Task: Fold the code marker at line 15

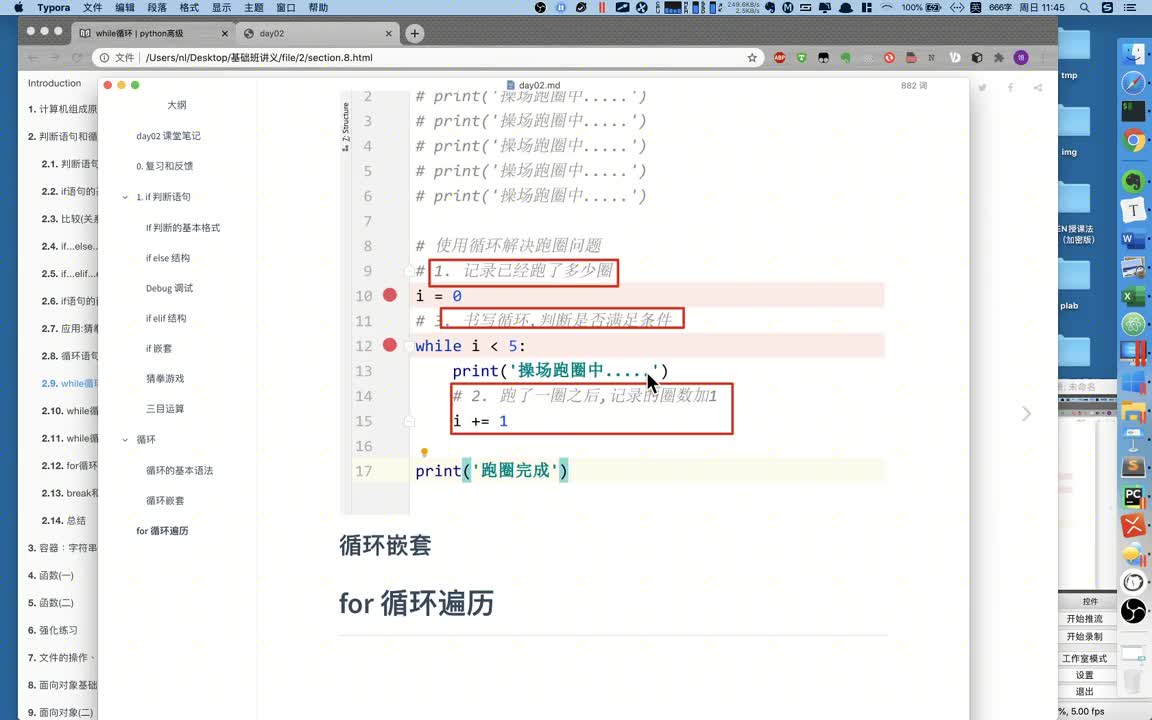Action: pyautogui.click(x=409, y=422)
